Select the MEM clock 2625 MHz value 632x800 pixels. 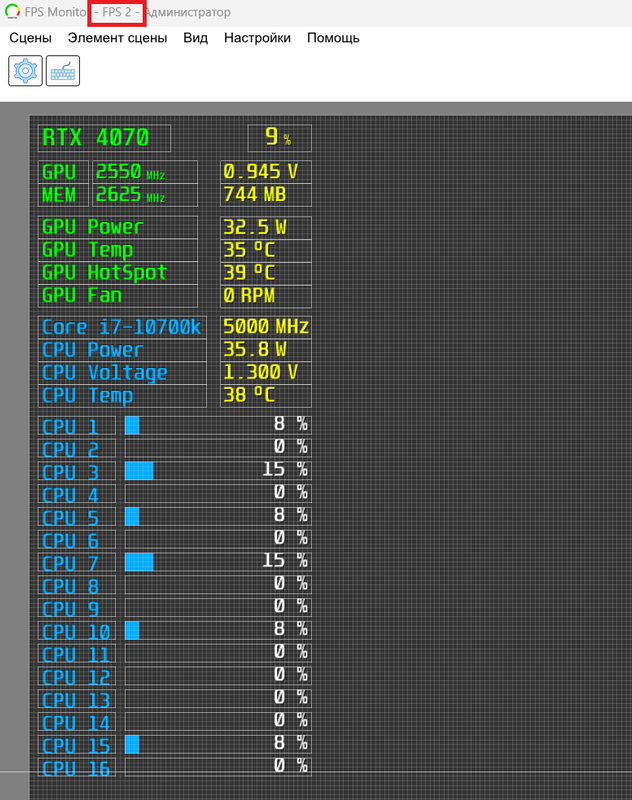(145, 195)
